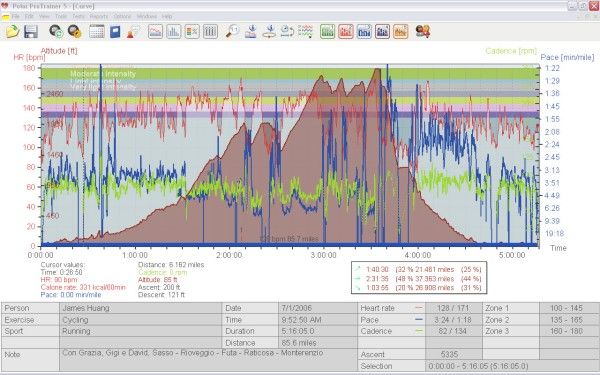Open the blue diary book icon

click(x=115, y=32)
